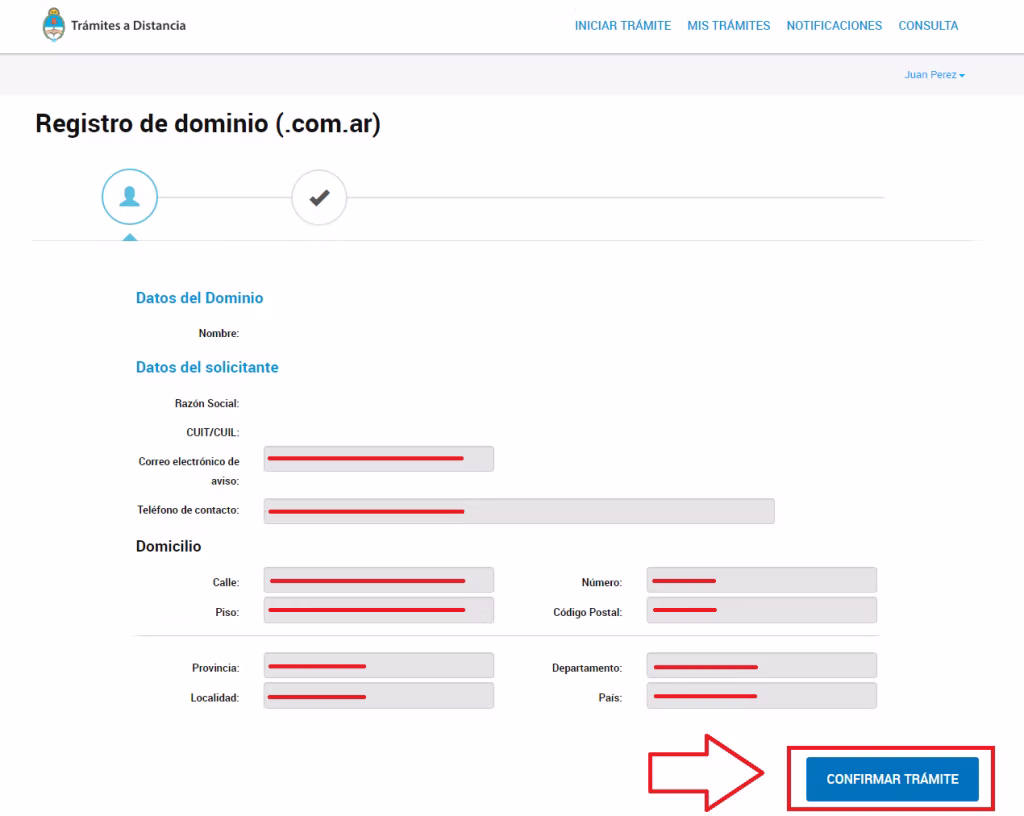Select the Departamento field
The image size is (1024, 816).
(x=761, y=666)
